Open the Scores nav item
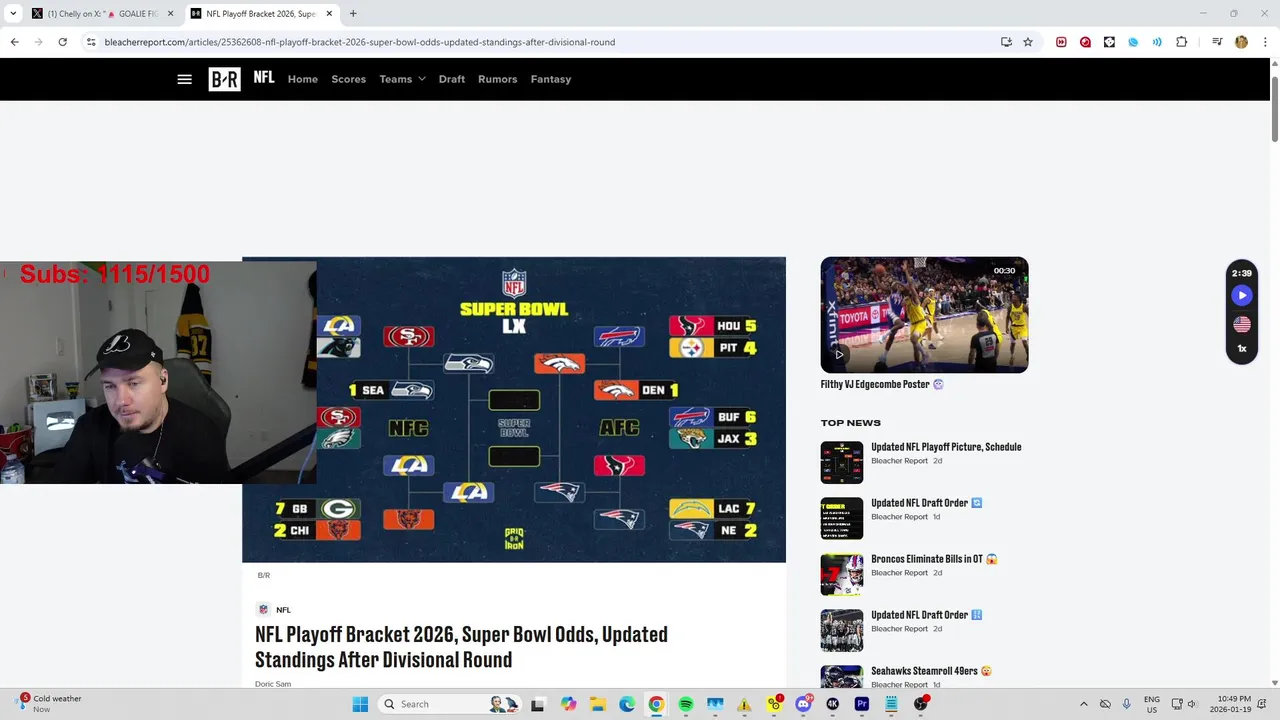1280x720 pixels. [349, 79]
